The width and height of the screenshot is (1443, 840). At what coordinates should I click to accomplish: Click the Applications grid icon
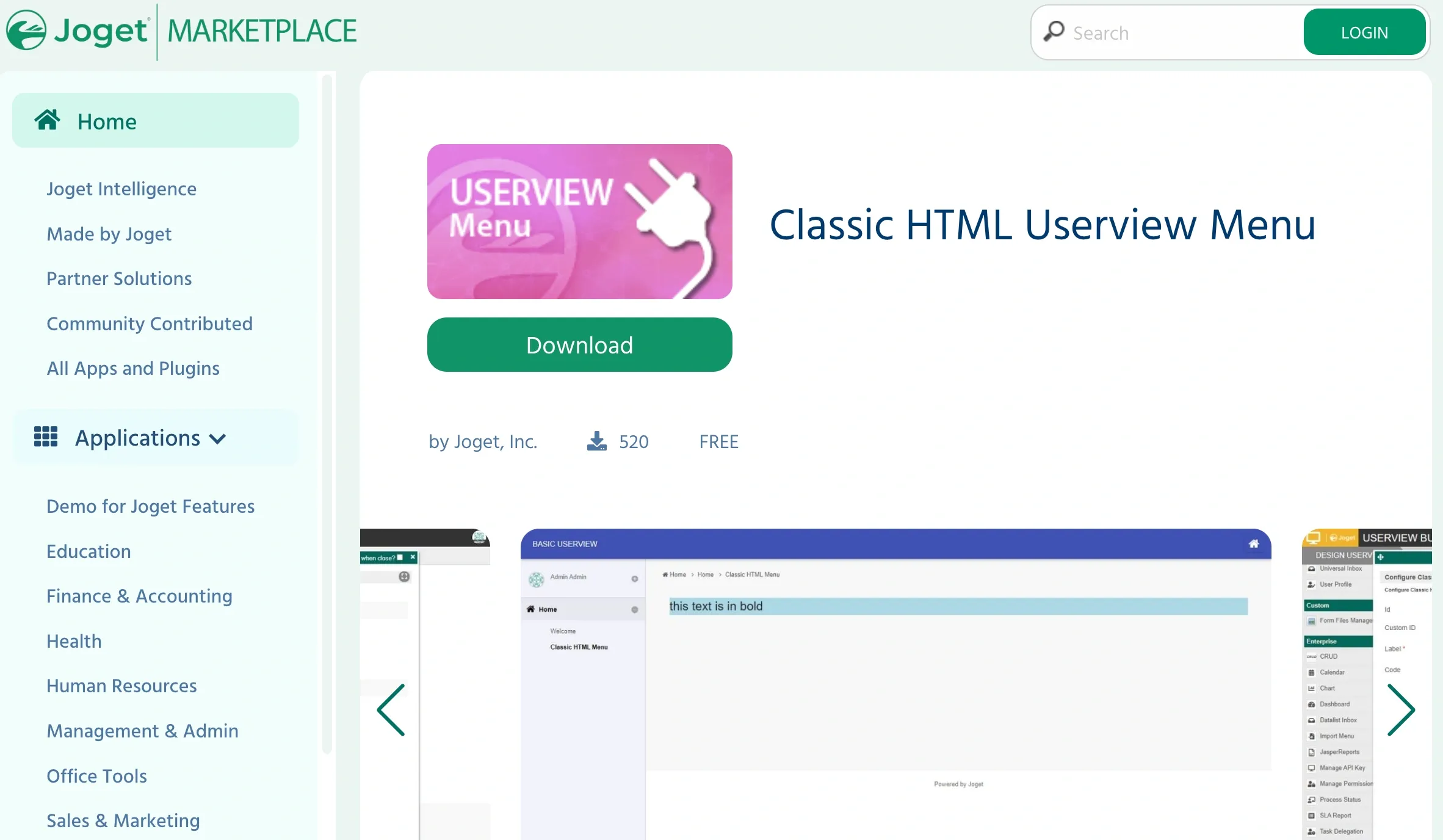(46, 437)
